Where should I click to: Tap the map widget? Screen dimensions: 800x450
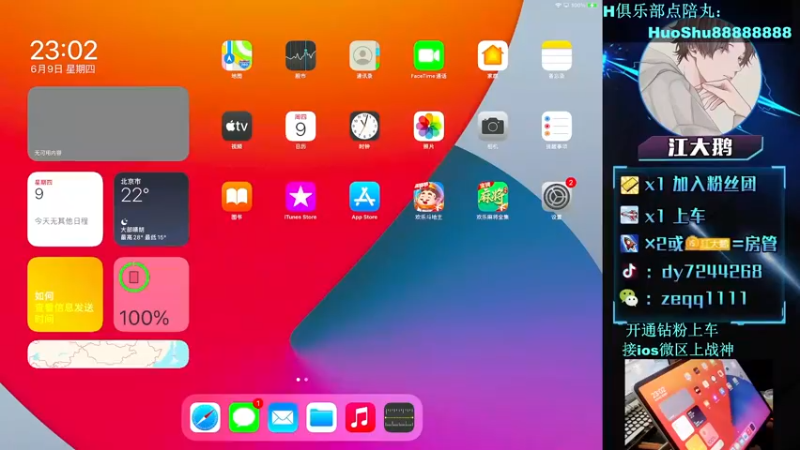[108, 354]
